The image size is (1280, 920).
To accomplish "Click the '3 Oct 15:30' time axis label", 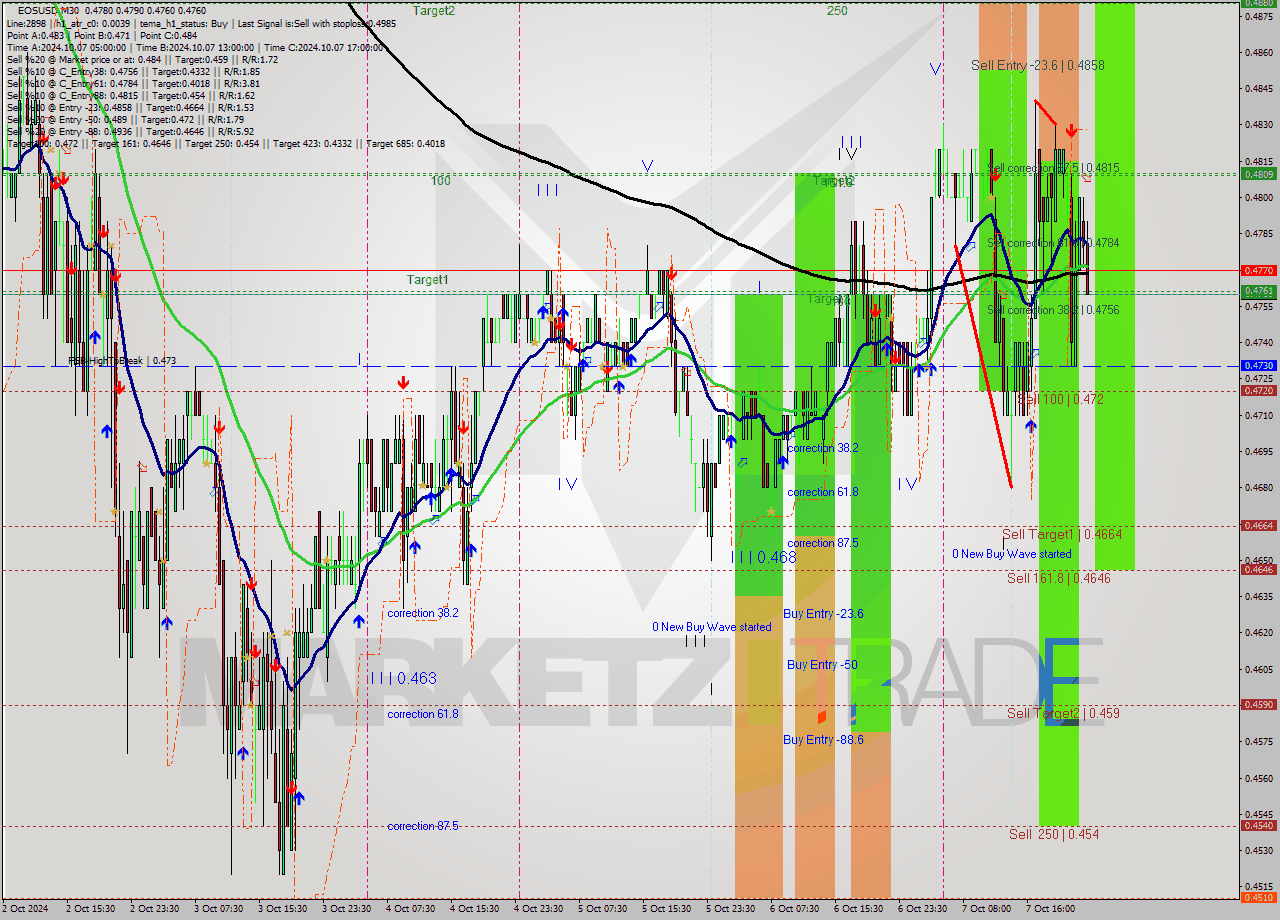I will (x=282, y=909).
